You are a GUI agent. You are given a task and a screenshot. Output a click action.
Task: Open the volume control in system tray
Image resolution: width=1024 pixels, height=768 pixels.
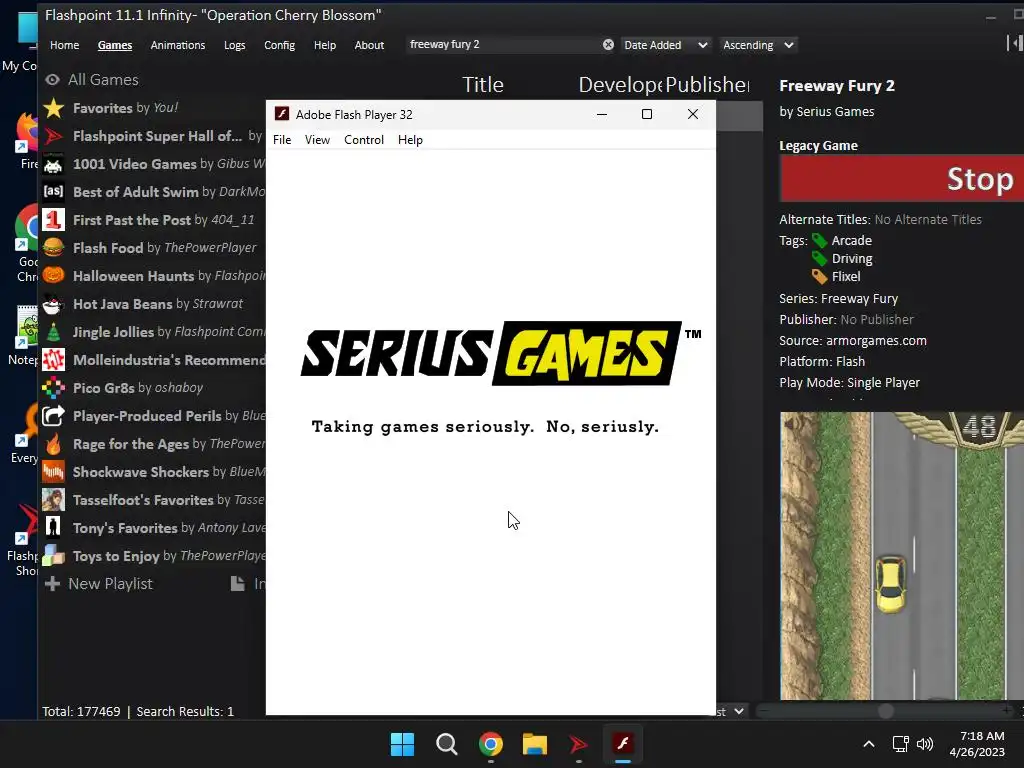click(925, 744)
